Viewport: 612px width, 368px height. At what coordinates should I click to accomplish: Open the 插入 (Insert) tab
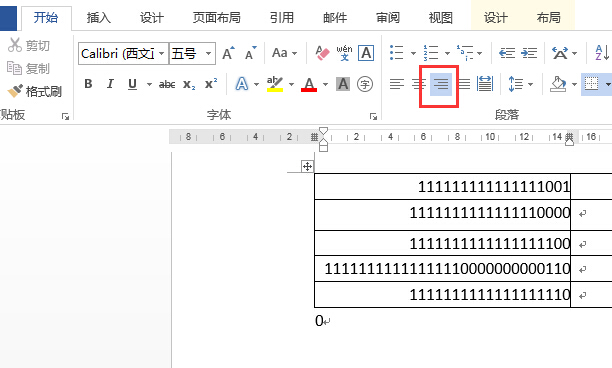[x=99, y=18]
